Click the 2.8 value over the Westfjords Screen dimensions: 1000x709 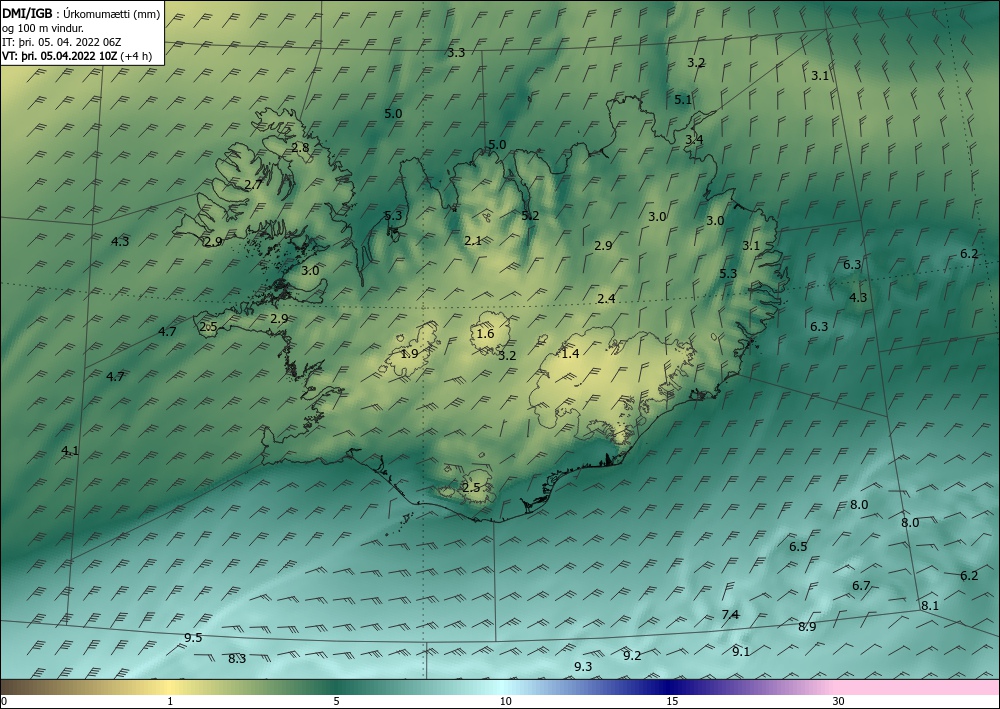pyautogui.click(x=300, y=147)
